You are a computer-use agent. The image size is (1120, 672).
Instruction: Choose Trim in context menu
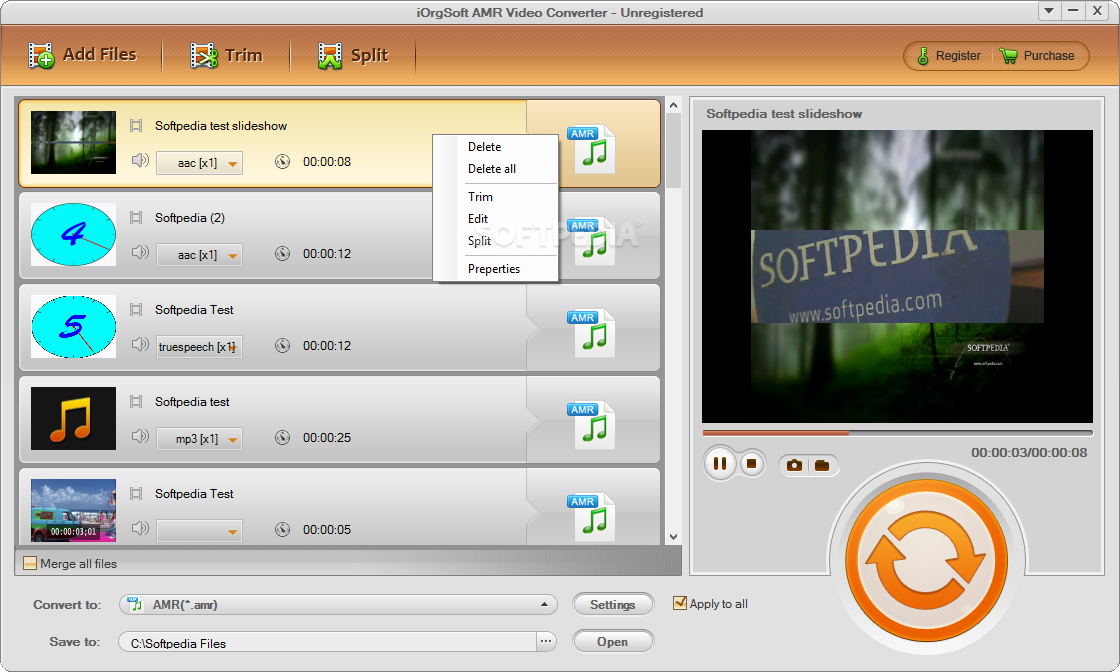pos(480,196)
